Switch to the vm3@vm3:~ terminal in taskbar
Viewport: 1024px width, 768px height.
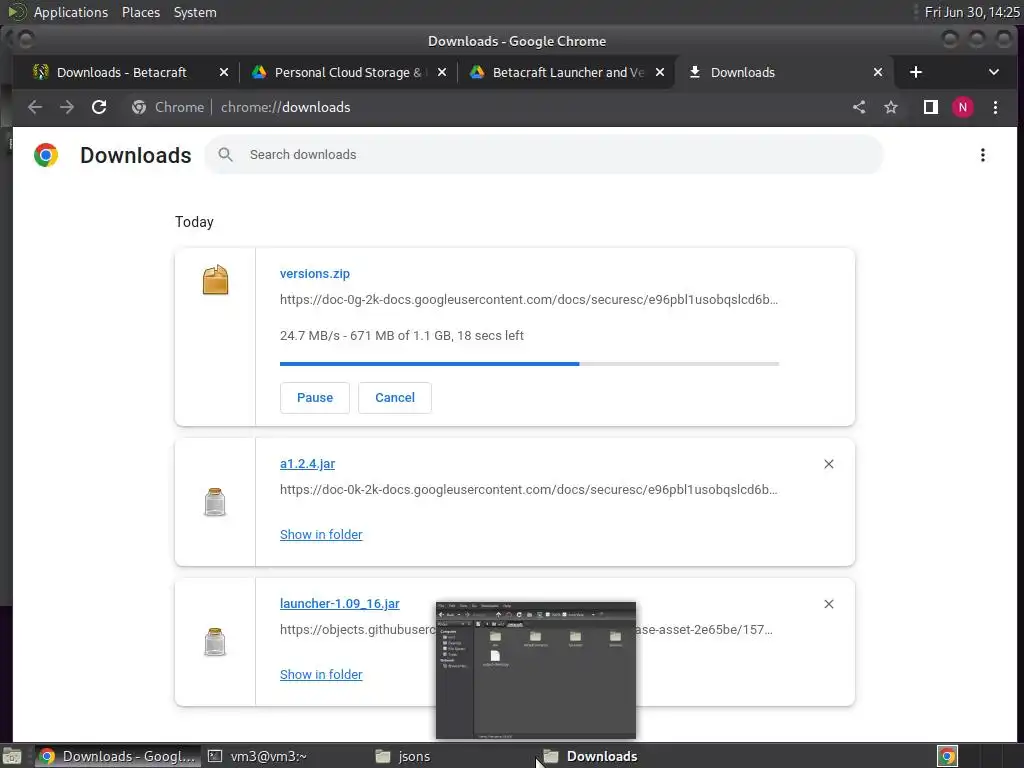(268, 756)
